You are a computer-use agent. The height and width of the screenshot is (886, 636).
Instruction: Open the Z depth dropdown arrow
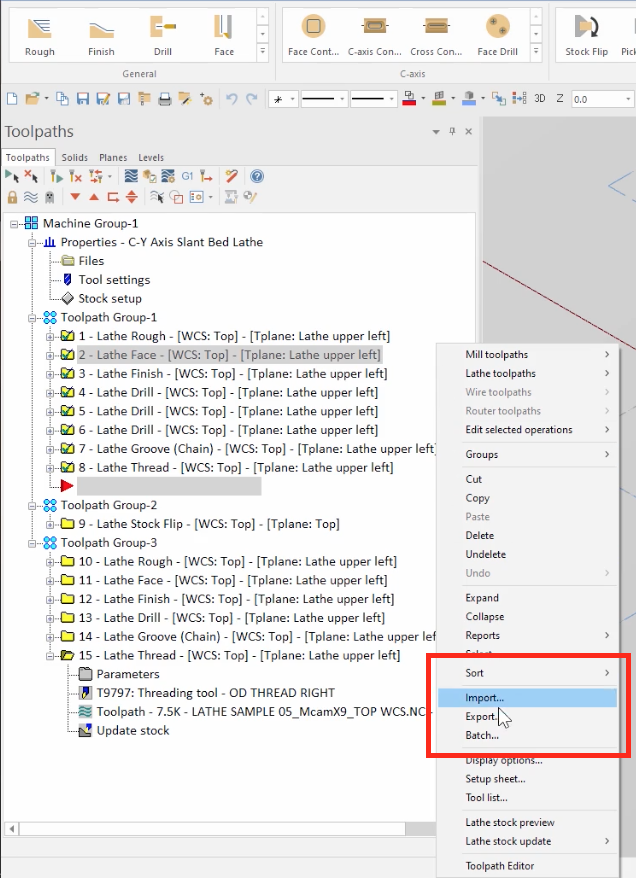pyautogui.click(x=628, y=99)
